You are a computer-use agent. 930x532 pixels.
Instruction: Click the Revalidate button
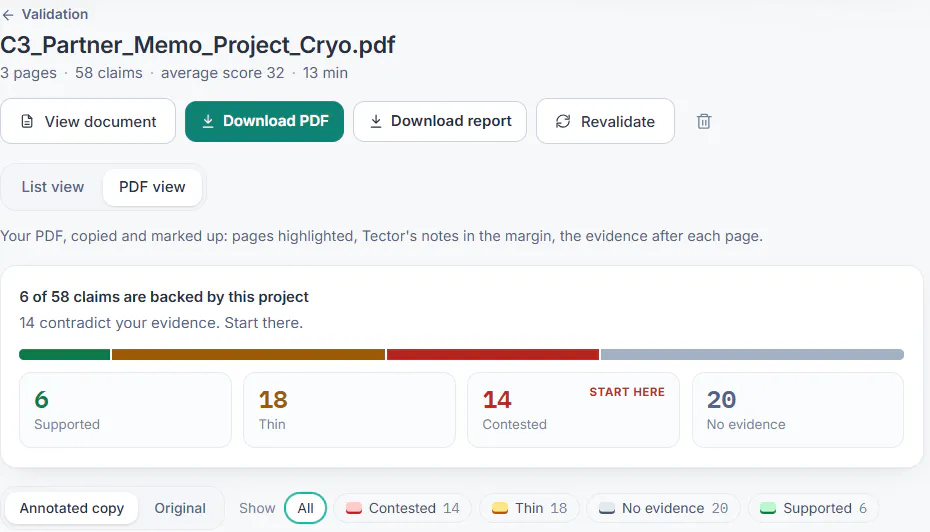(x=605, y=122)
